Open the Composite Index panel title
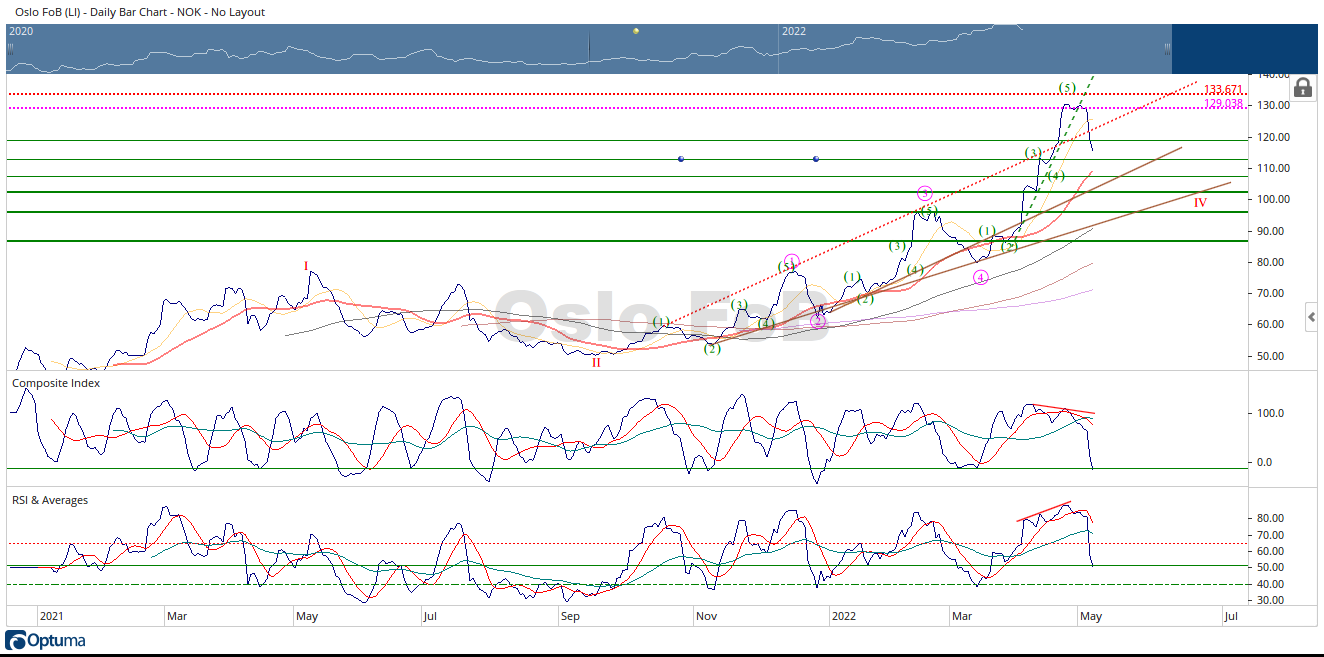 point(55,383)
